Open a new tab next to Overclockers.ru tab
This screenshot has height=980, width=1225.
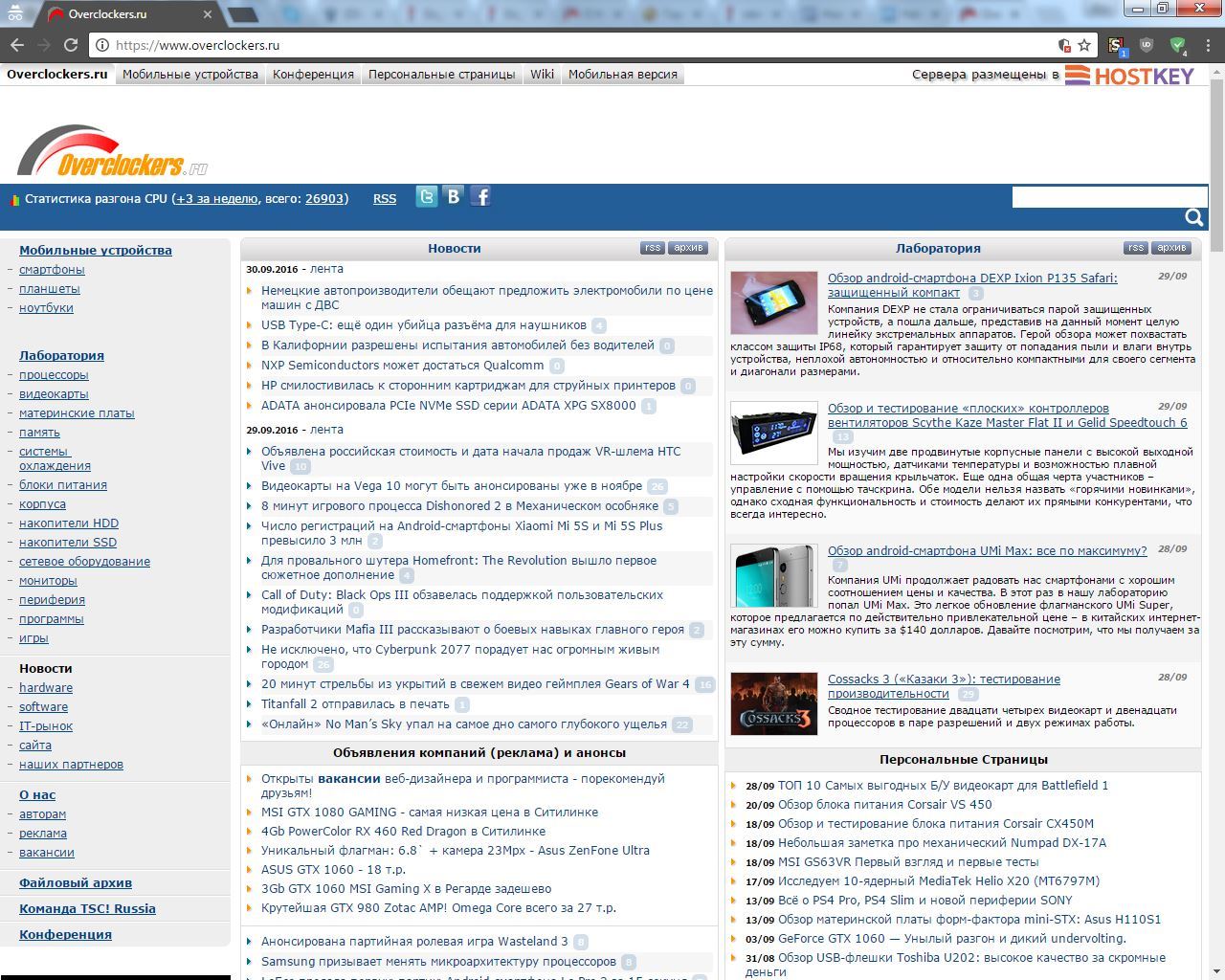coord(243,14)
